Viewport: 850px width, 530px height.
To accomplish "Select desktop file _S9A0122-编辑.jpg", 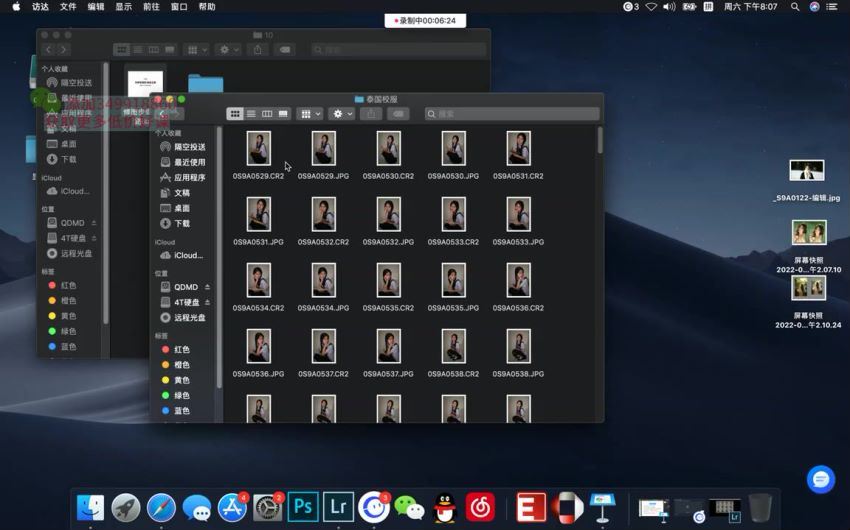I will pos(807,181).
